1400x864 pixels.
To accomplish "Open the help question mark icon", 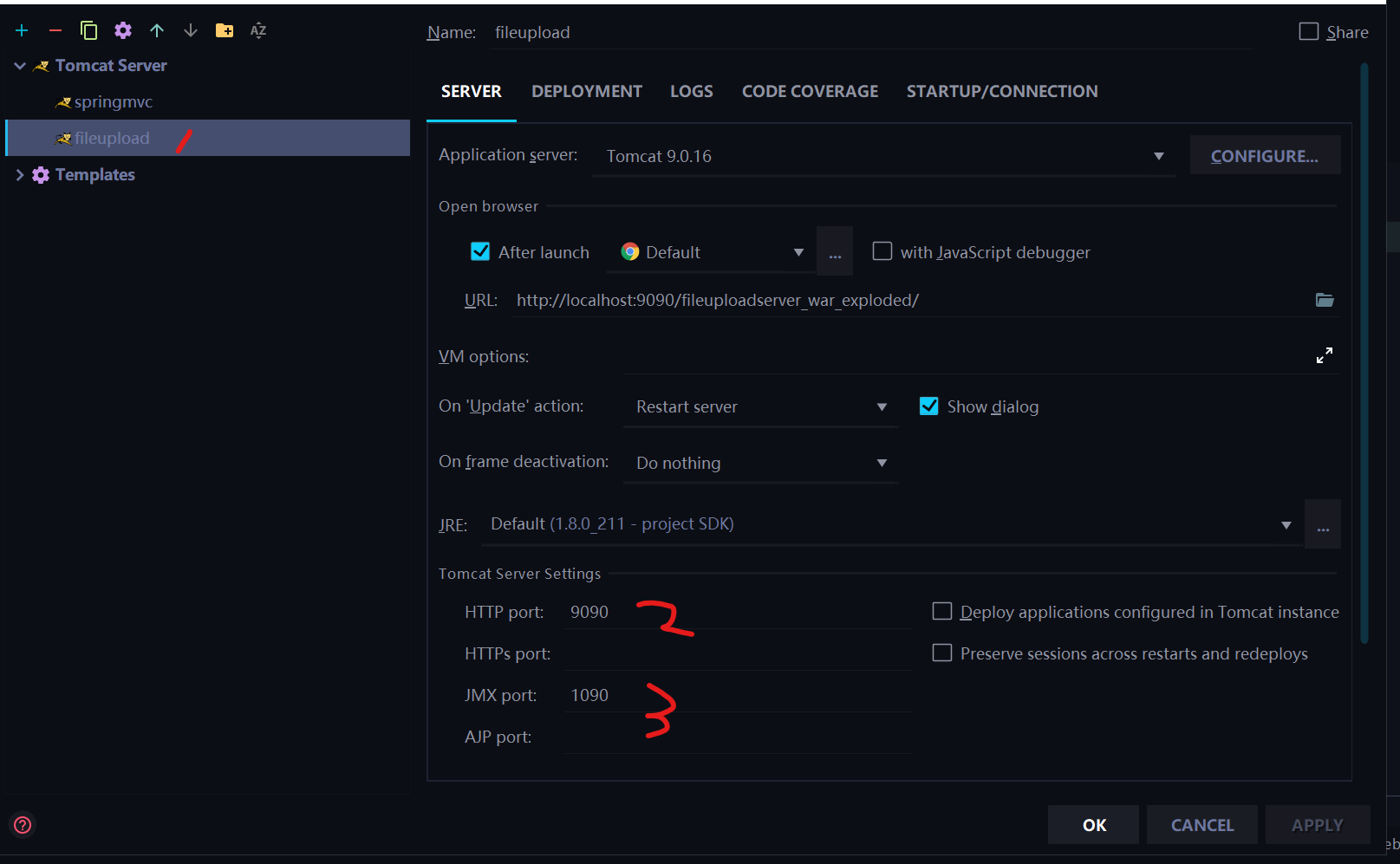I will 23,825.
